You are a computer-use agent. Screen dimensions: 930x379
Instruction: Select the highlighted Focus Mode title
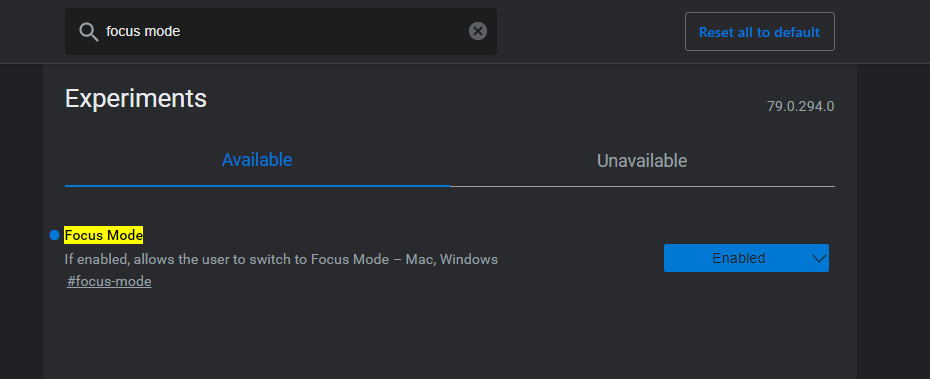click(104, 235)
